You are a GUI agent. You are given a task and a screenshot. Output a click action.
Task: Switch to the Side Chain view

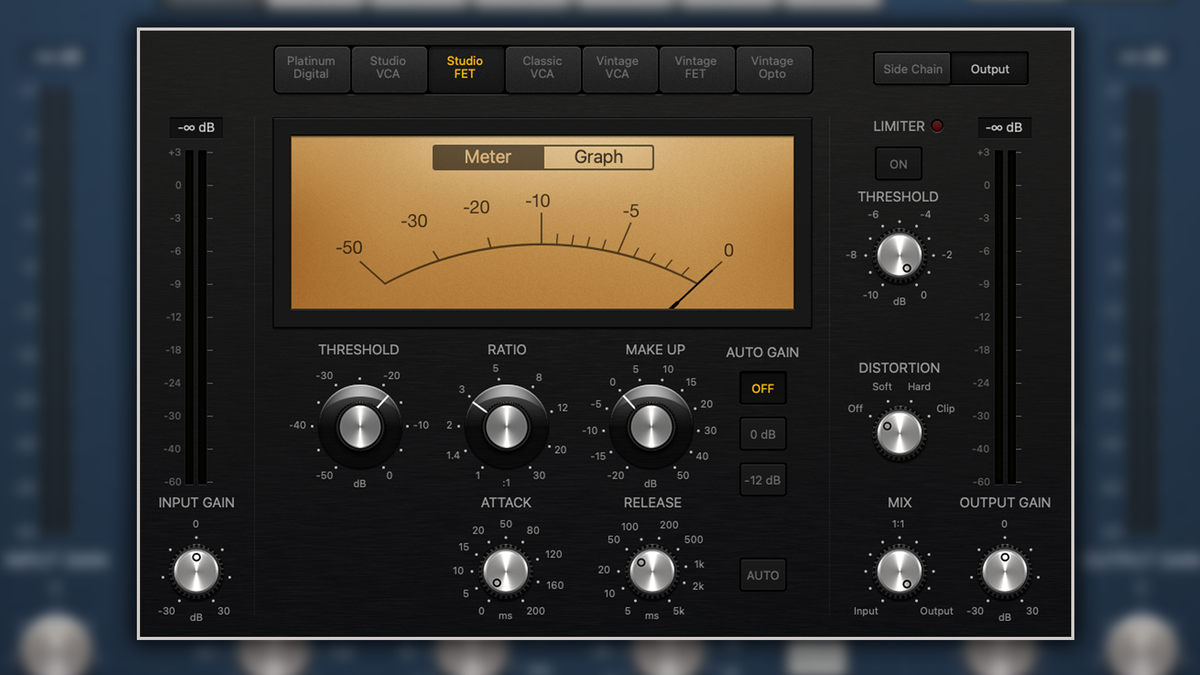(x=912, y=69)
